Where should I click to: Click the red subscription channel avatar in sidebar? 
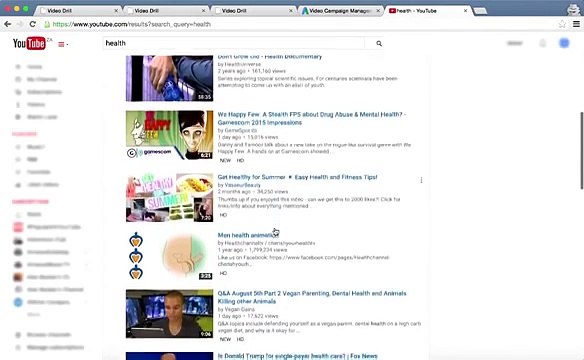click(x=18, y=227)
